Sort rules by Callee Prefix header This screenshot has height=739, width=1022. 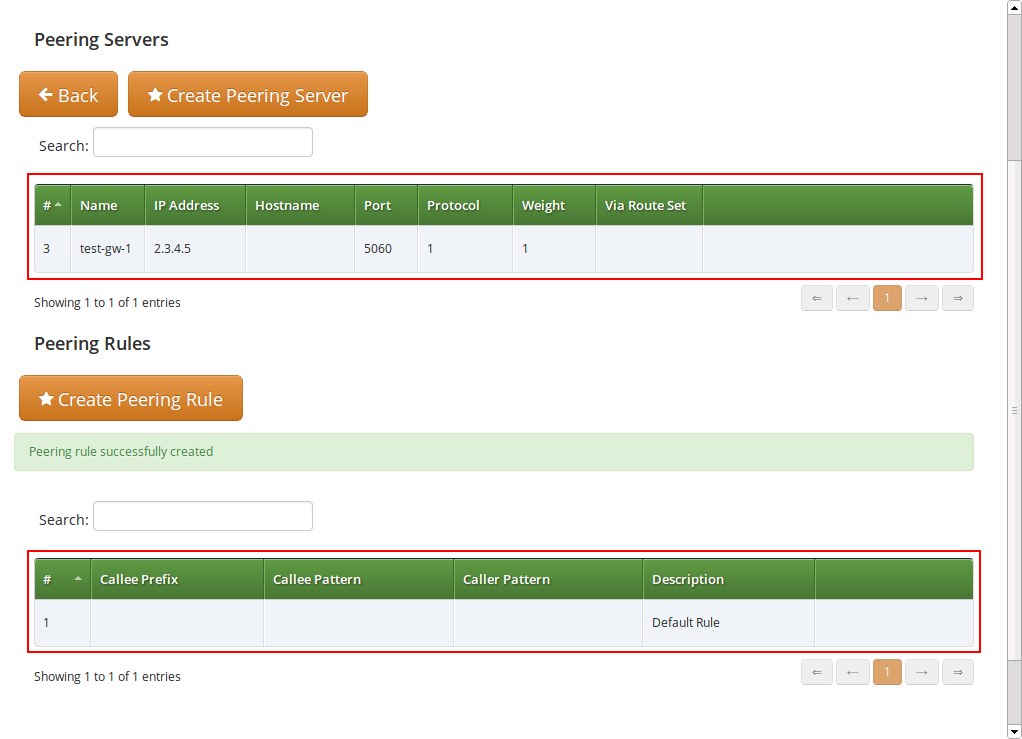[x=177, y=579]
